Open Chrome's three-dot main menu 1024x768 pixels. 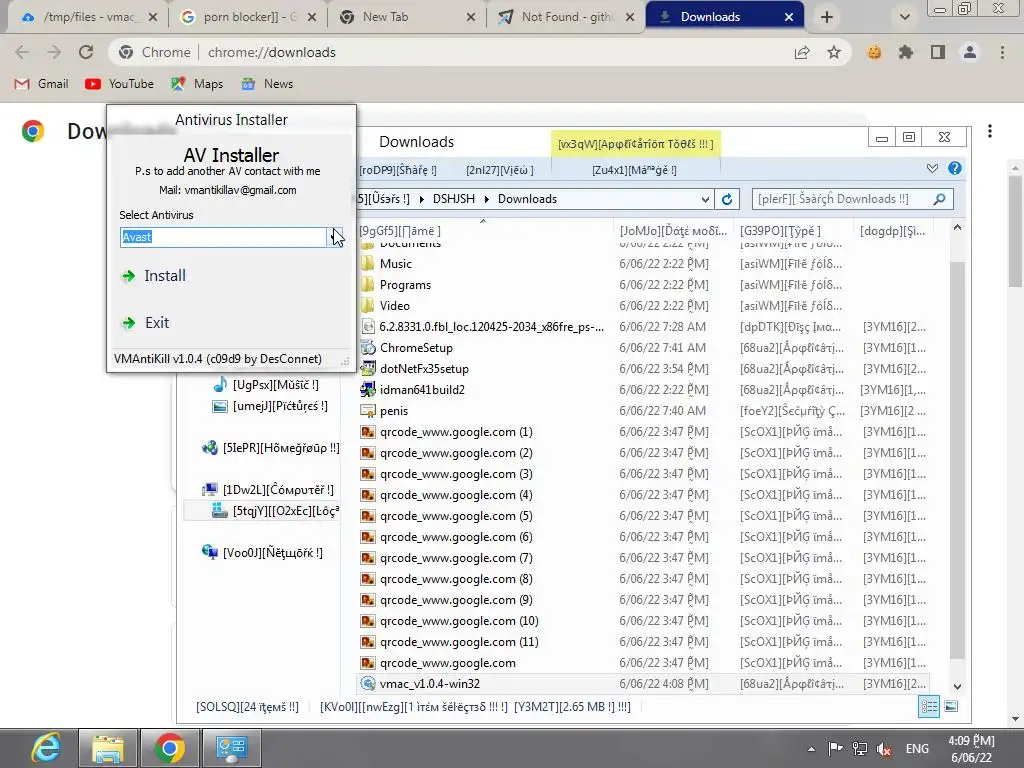click(1002, 52)
